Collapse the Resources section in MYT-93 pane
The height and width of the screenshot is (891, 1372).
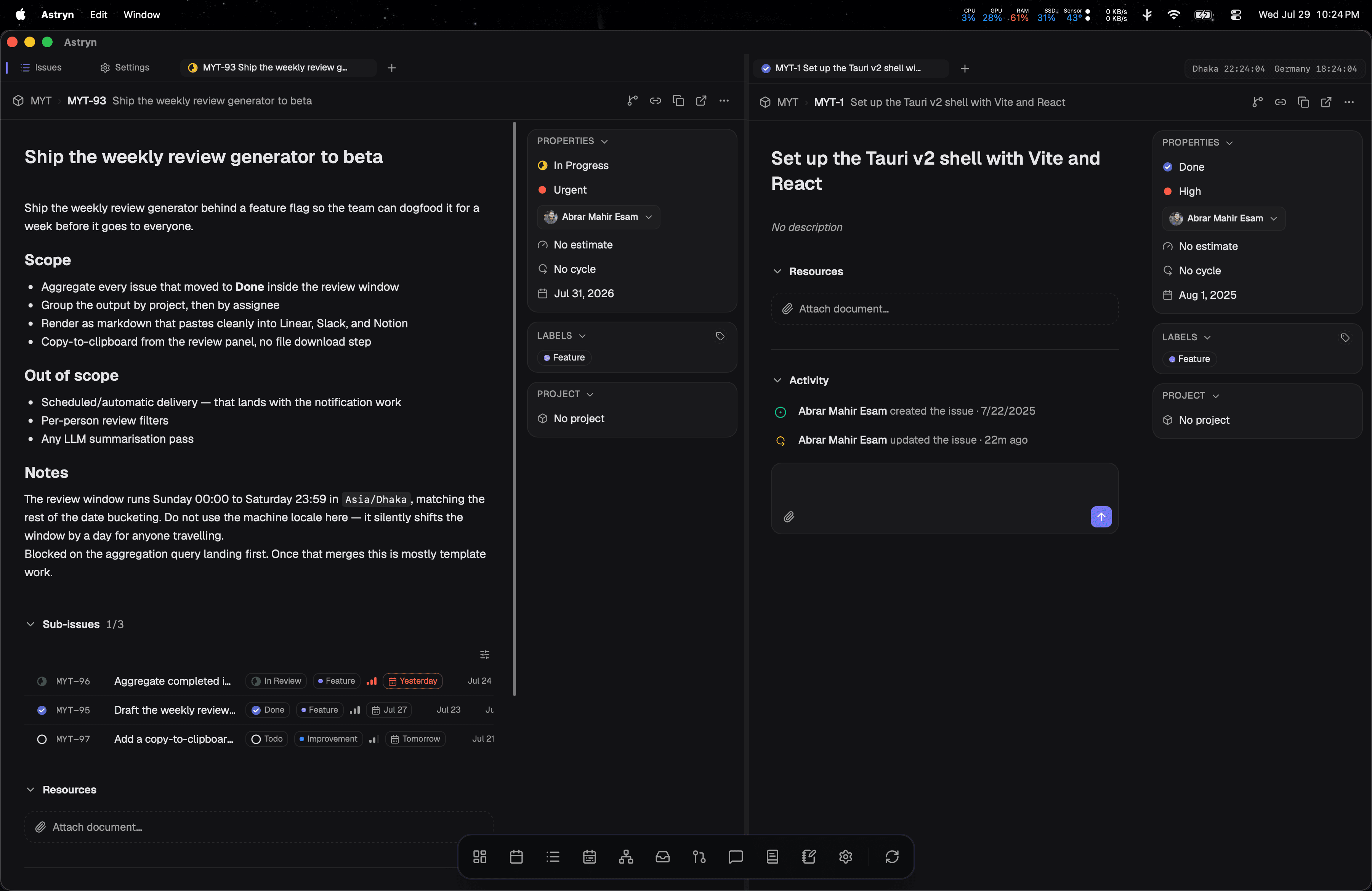click(30, 790)
